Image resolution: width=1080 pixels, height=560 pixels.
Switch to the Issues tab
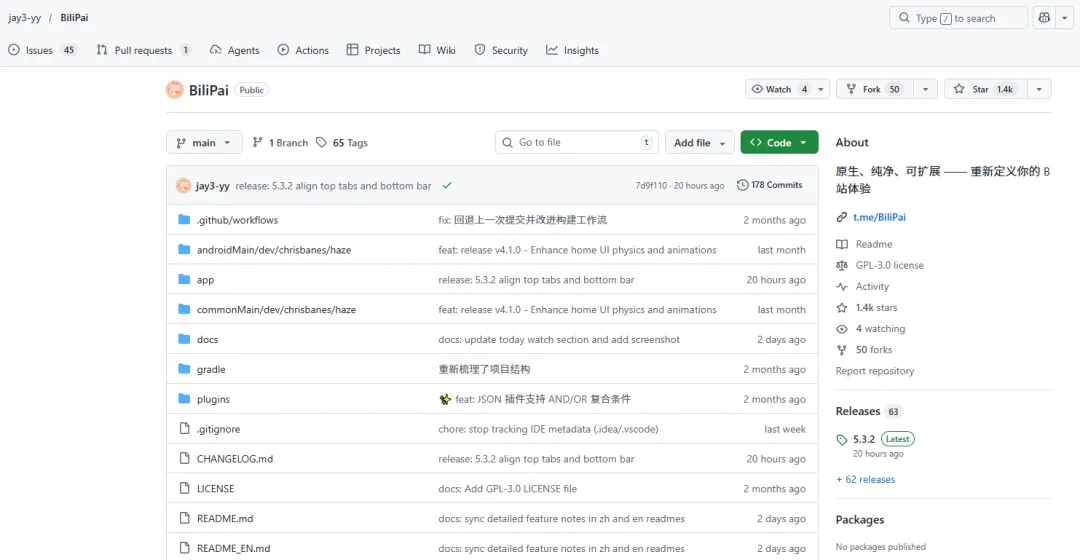click(42, 50)
